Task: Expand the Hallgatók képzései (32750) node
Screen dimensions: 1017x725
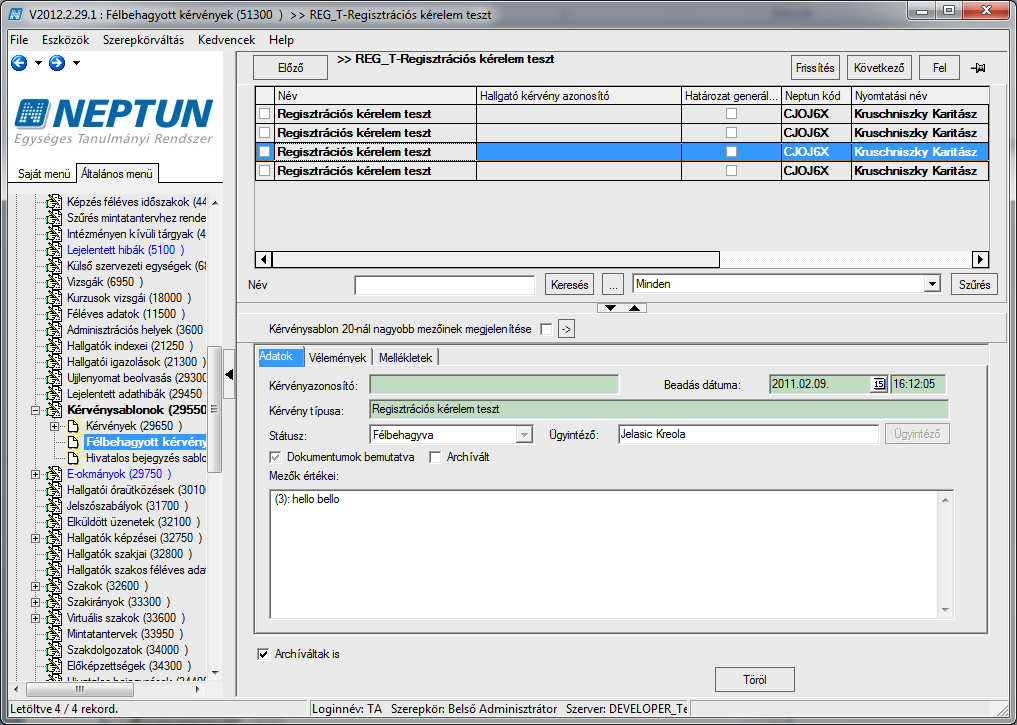Action: pyautogui.click(x=36, y=538)
